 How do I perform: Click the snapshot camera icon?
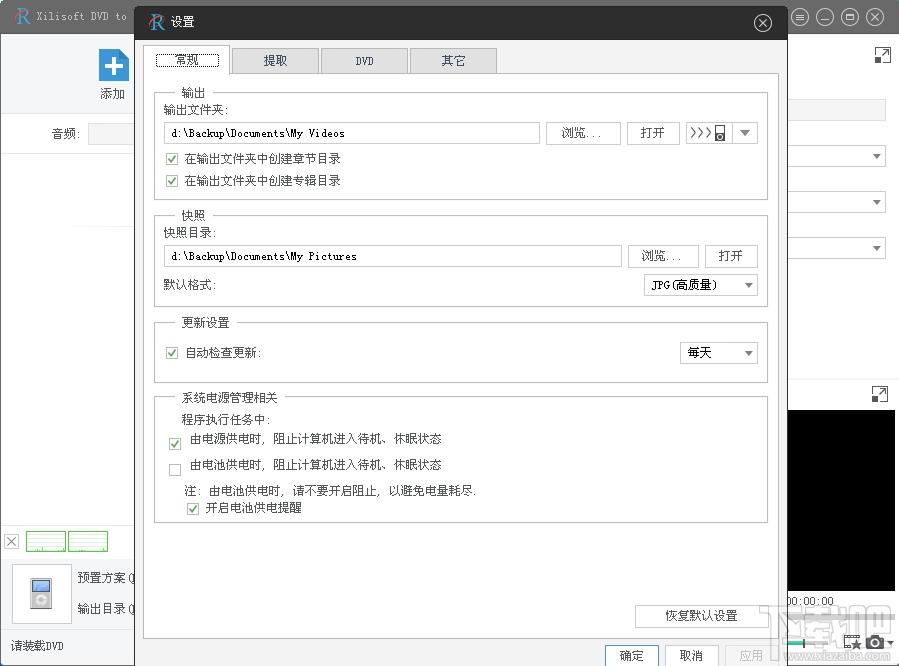point(874,642)
